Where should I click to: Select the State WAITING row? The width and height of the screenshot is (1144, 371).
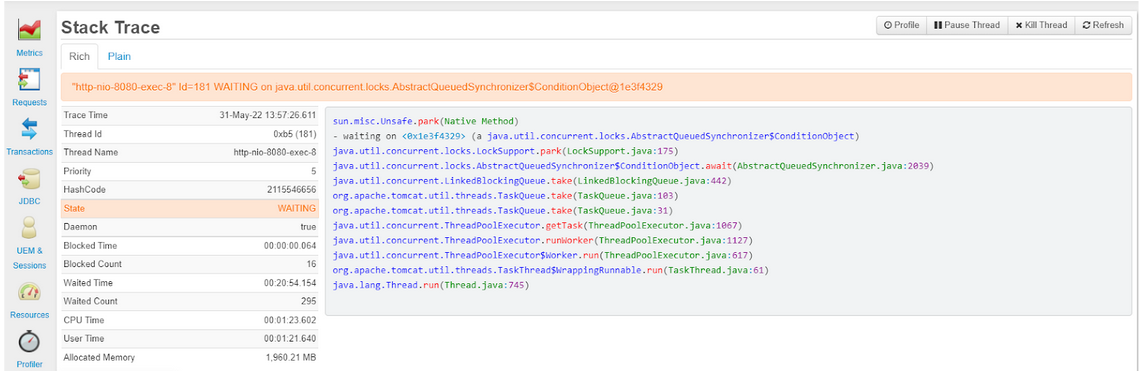190,208
